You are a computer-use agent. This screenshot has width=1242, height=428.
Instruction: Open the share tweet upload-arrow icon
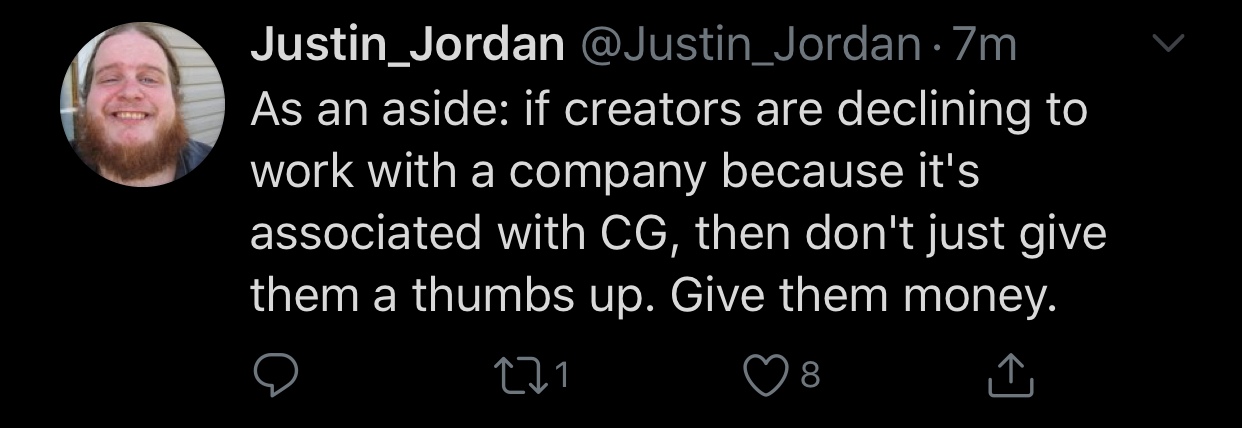(1008, 375)
